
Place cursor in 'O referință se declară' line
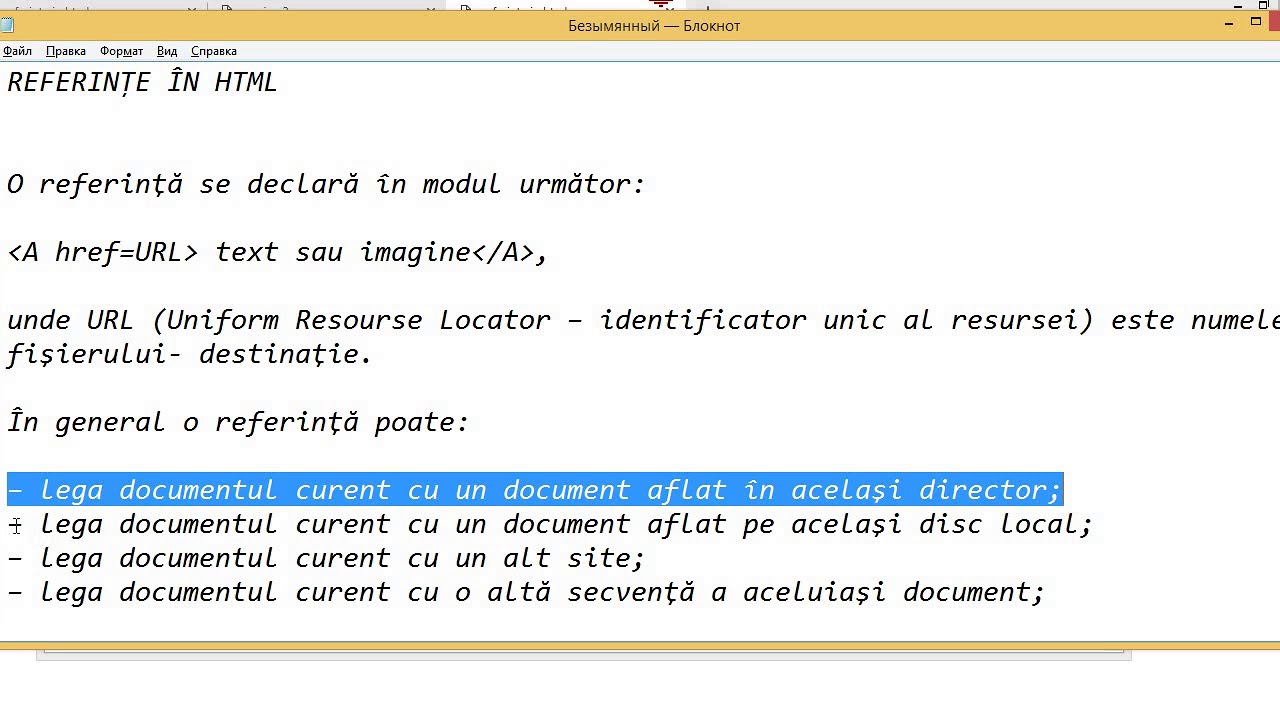tap(326, 184)
